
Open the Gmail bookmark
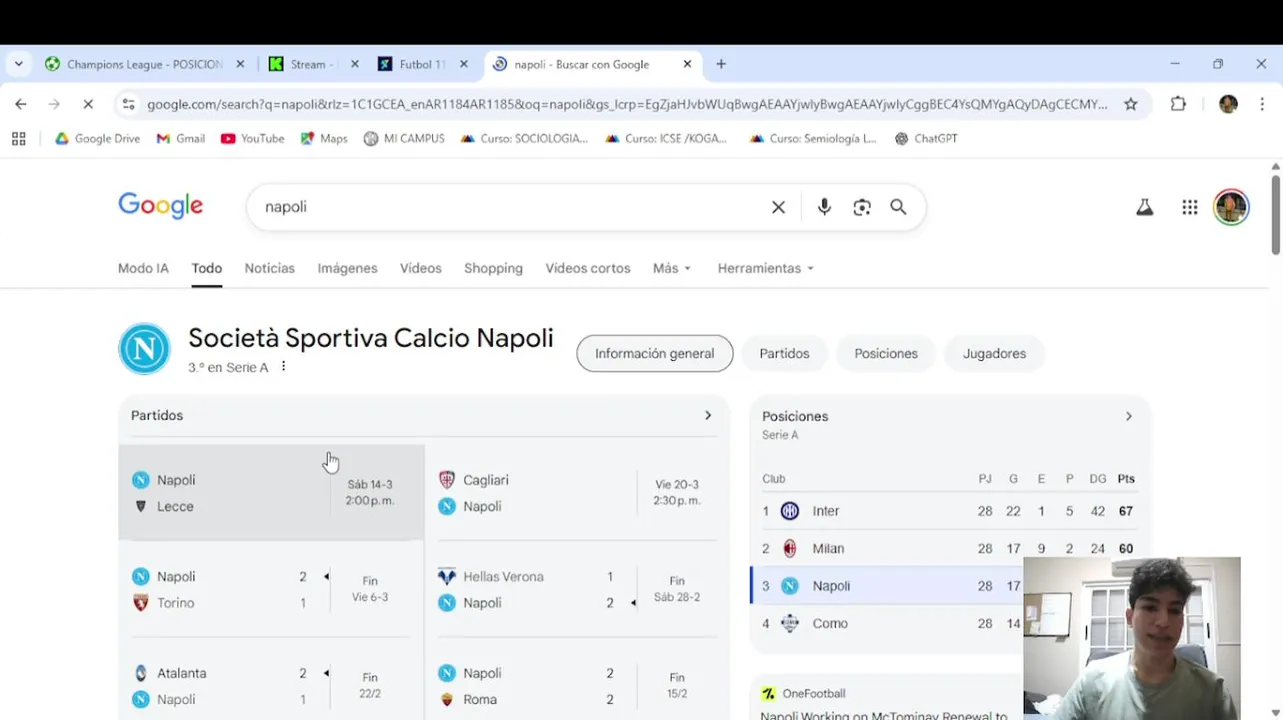181,139
